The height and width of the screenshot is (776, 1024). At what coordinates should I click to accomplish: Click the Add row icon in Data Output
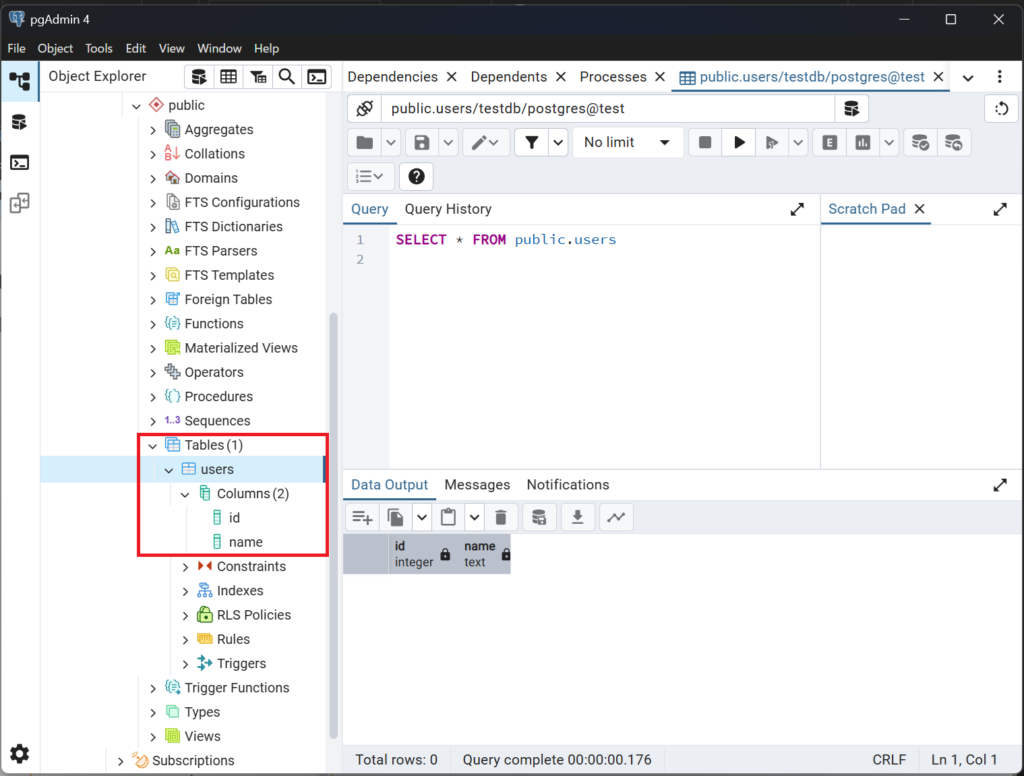pyautogui.click(x=362, y=517)
